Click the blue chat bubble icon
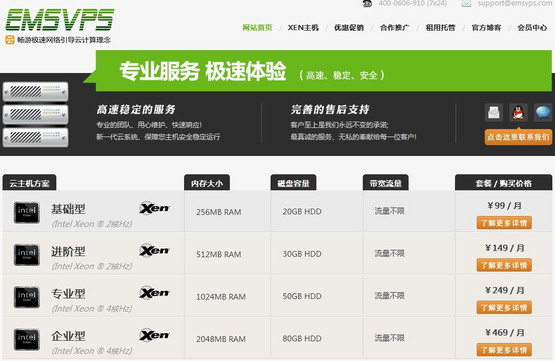The height and width of the screenshot is (361, 555). coord(543,113)
